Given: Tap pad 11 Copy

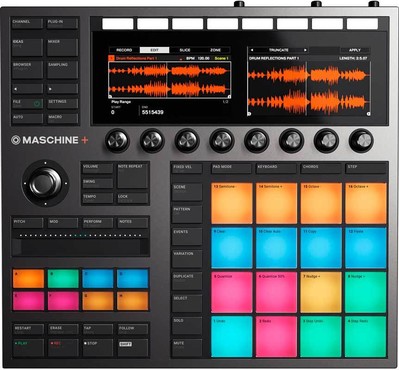Looking at the screenshot, I should pos(321,248).
